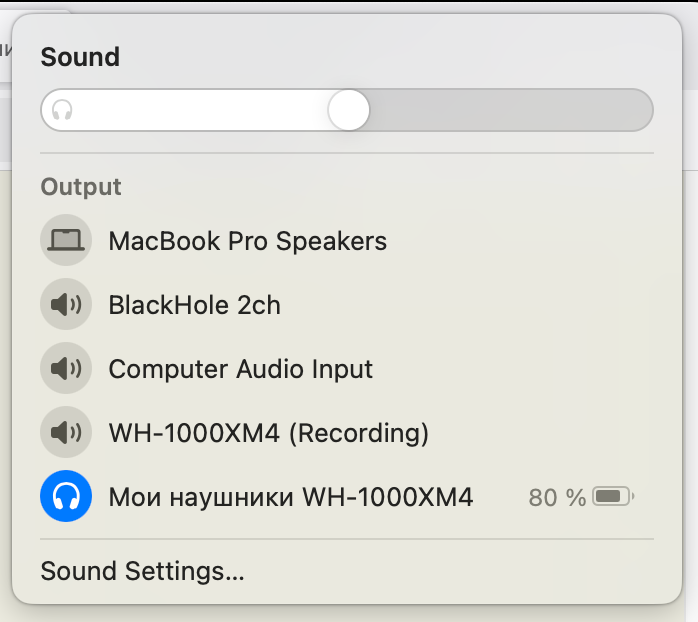
Task: Click the headphones battery level icon
Action: [x=611, y=497]
